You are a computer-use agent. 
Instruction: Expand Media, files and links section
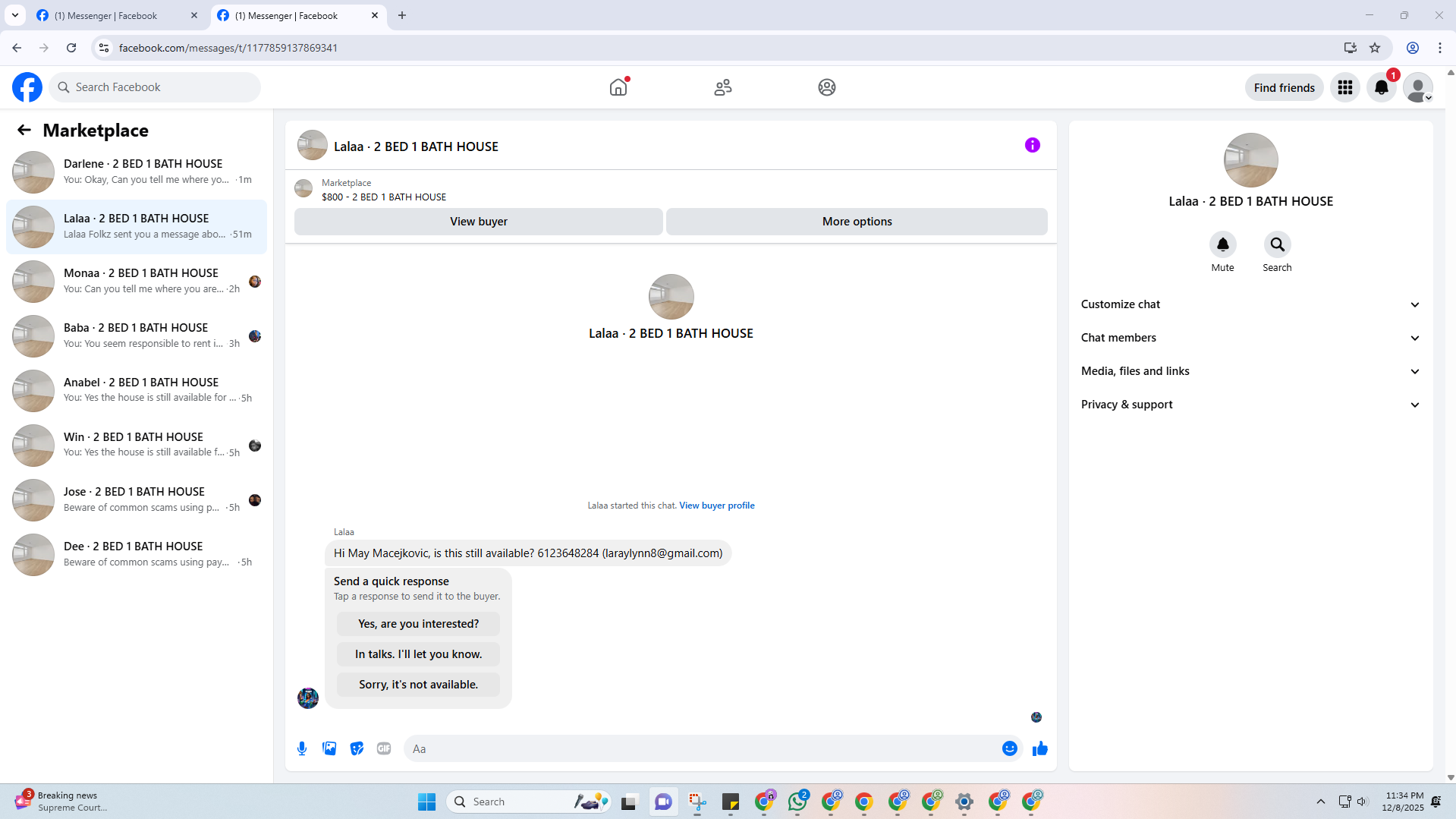coord(1251,371)
